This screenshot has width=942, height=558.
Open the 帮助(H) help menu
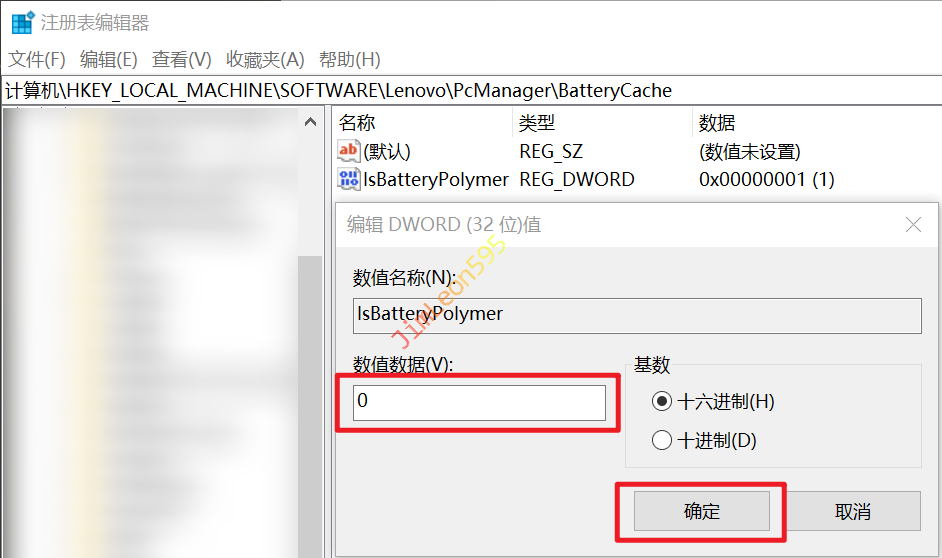350,60
